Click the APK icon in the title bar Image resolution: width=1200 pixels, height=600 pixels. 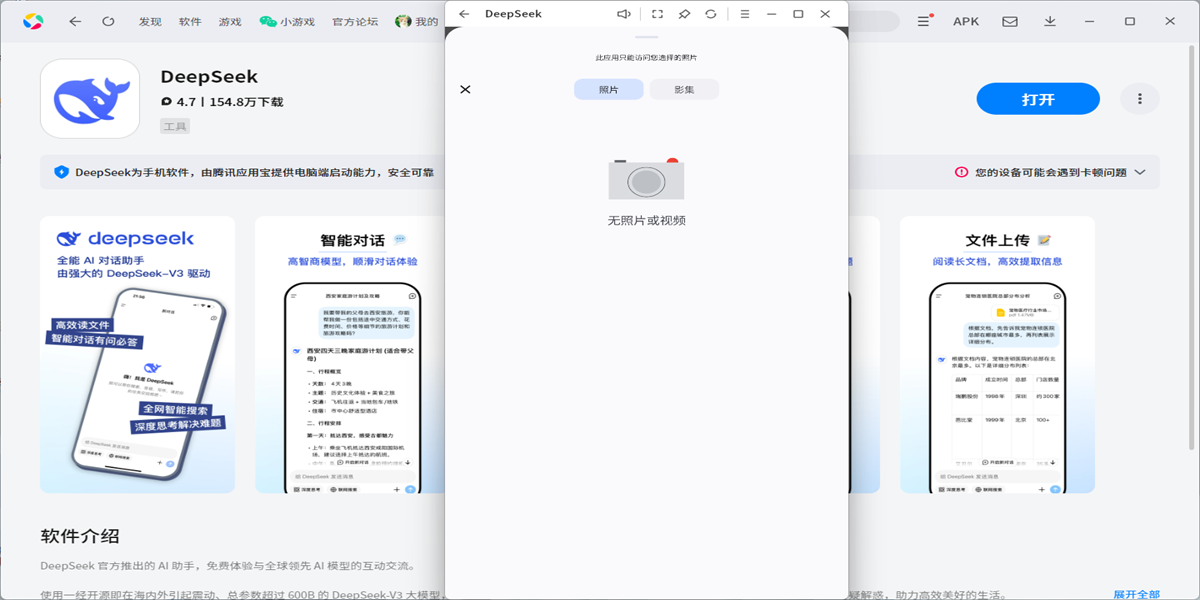tap(966, 21)
